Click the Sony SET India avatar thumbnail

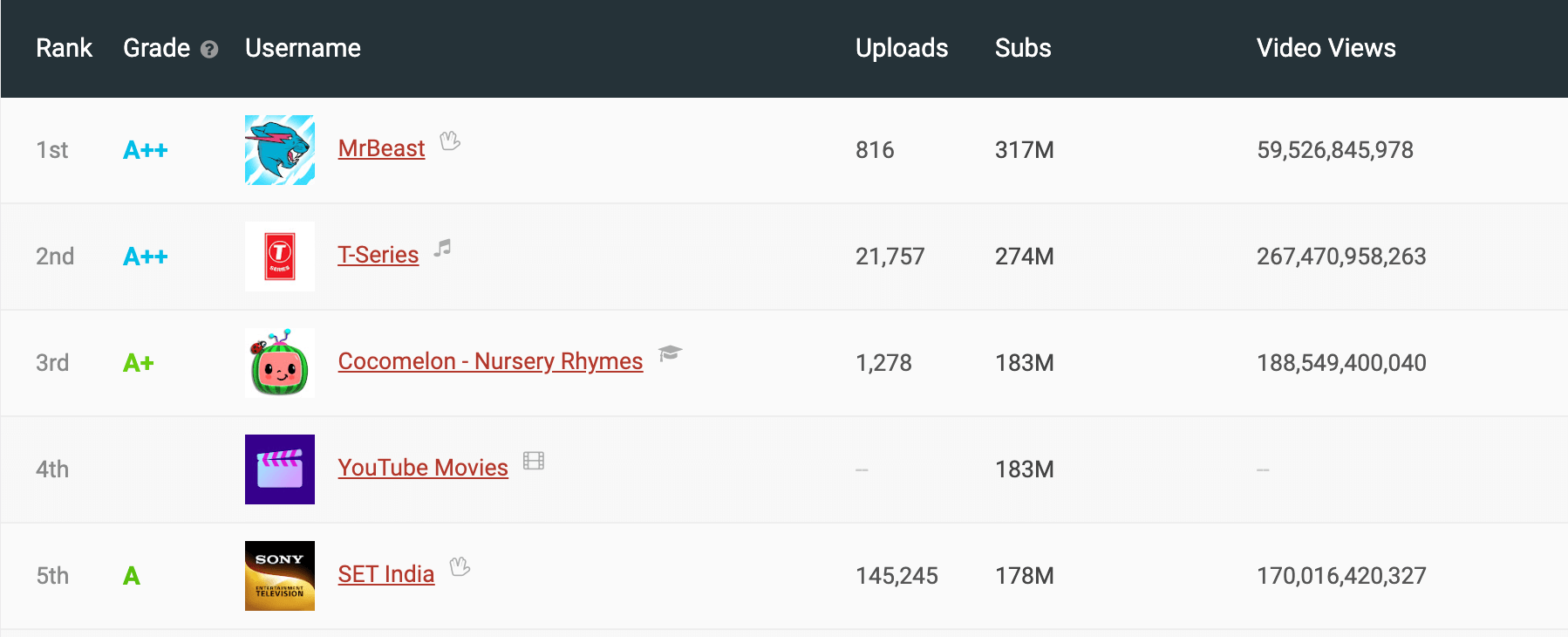pos(279,575)
